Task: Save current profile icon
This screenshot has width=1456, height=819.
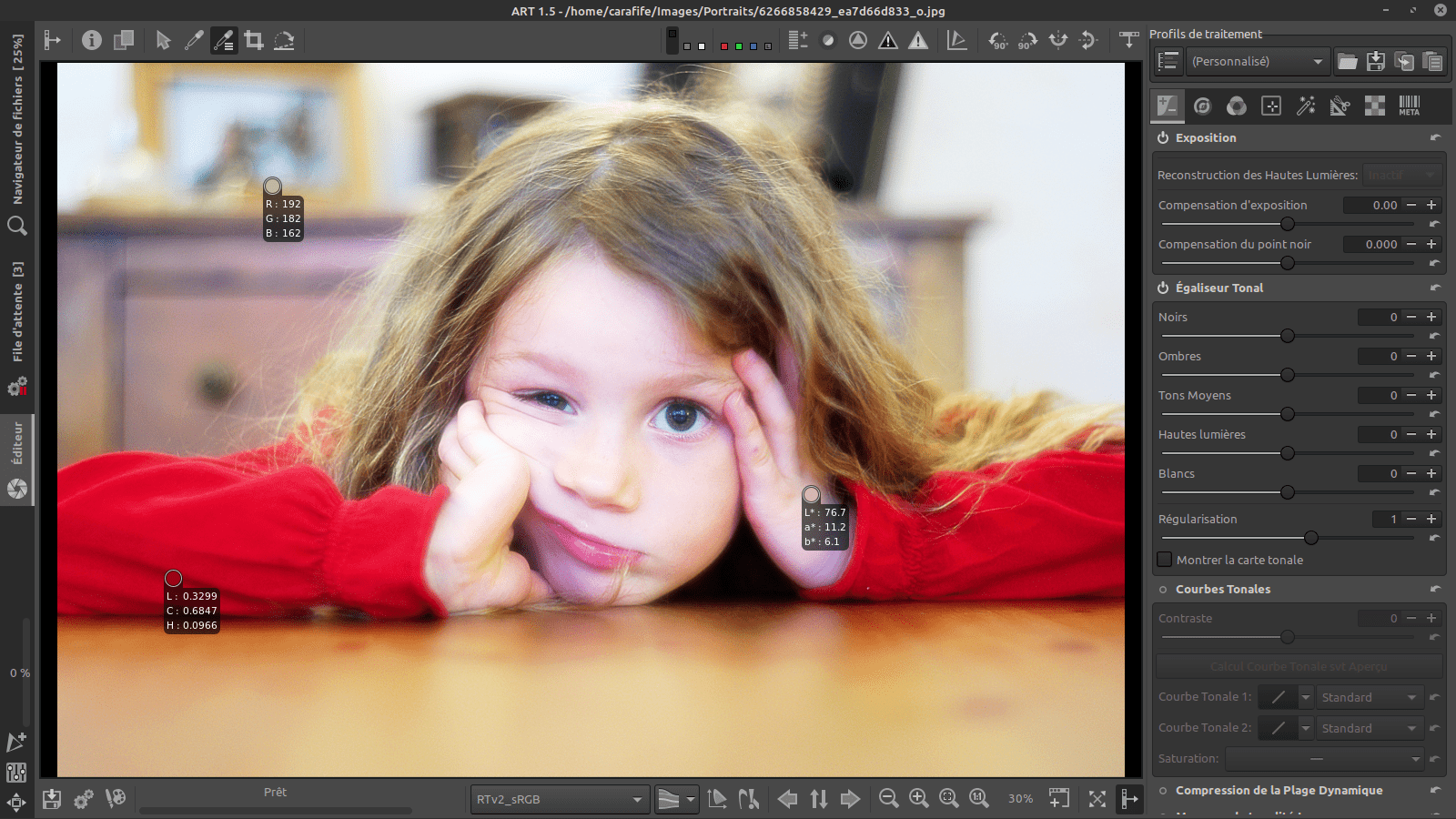Action: click(1376, 61)
